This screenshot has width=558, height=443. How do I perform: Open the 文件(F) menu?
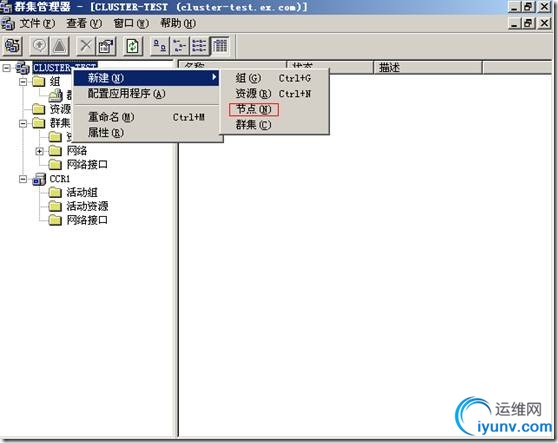point(37,23)
